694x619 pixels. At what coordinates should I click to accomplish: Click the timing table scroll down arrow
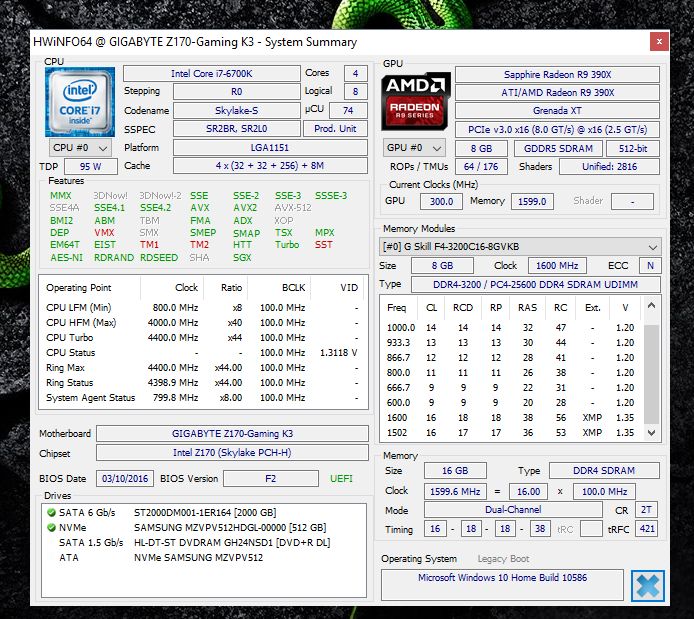(651, 433)
